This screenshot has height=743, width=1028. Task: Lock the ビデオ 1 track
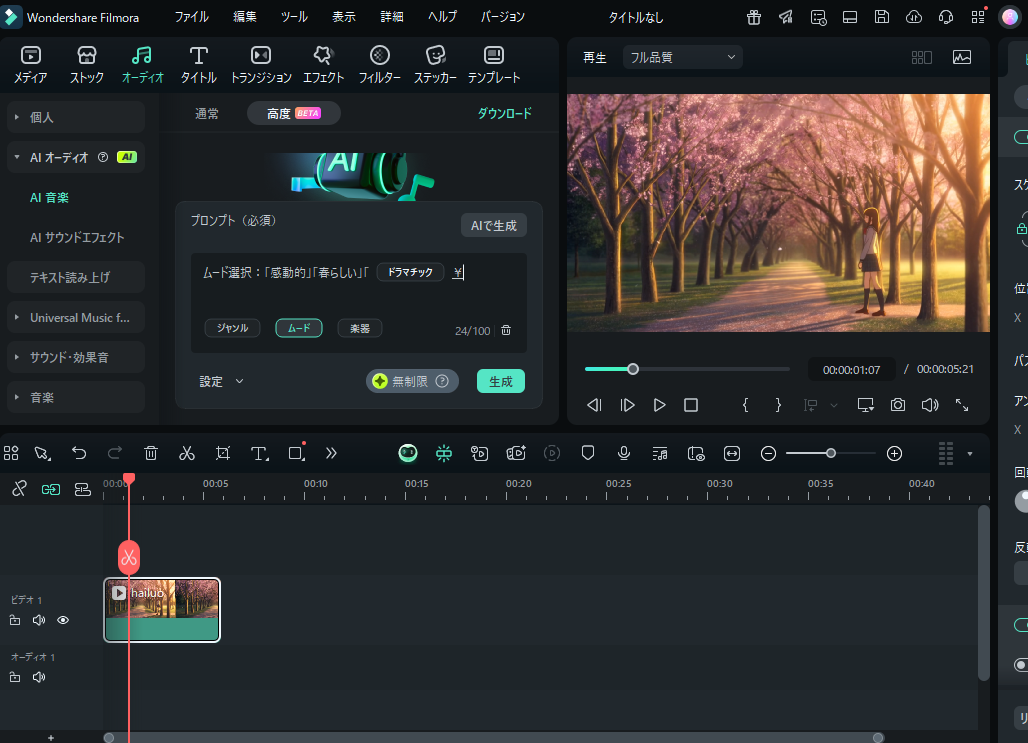15,620
